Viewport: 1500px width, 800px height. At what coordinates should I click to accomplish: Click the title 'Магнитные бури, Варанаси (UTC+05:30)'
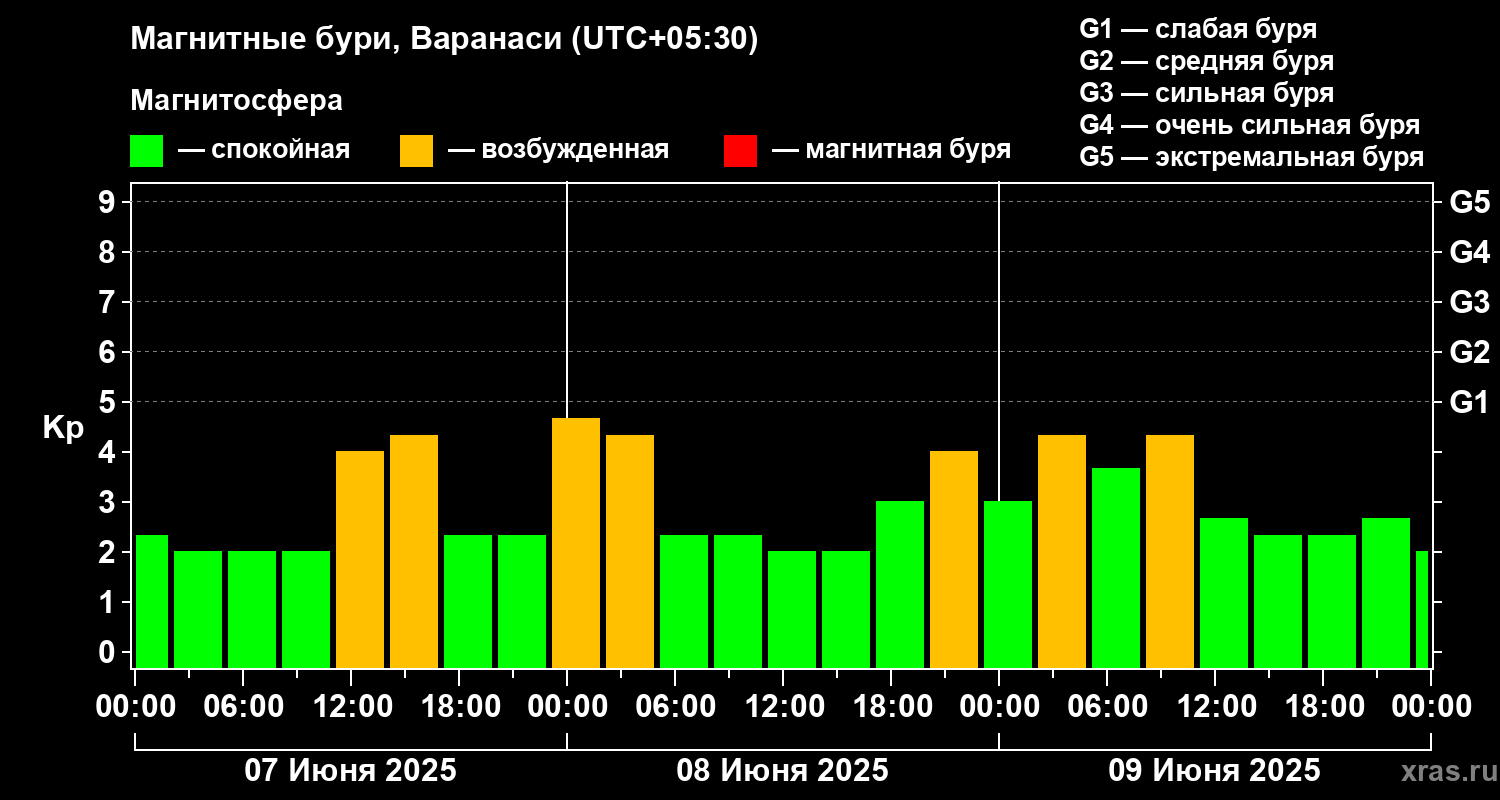(444, 40)
